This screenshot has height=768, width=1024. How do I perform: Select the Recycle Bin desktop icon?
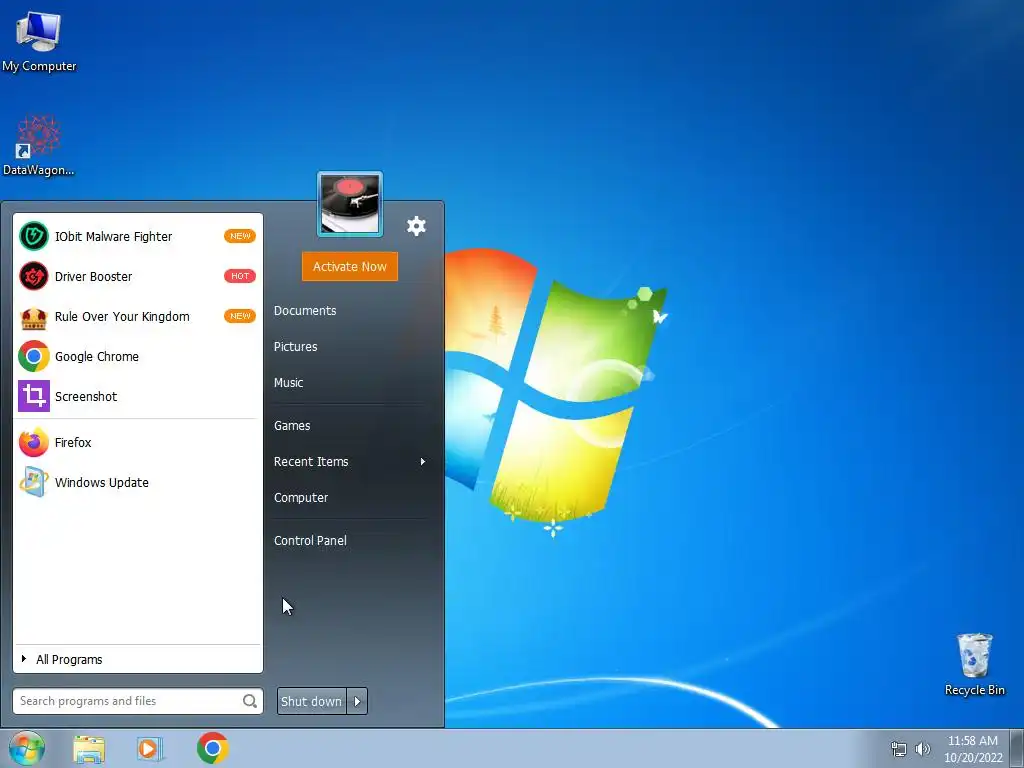point(974,664)
